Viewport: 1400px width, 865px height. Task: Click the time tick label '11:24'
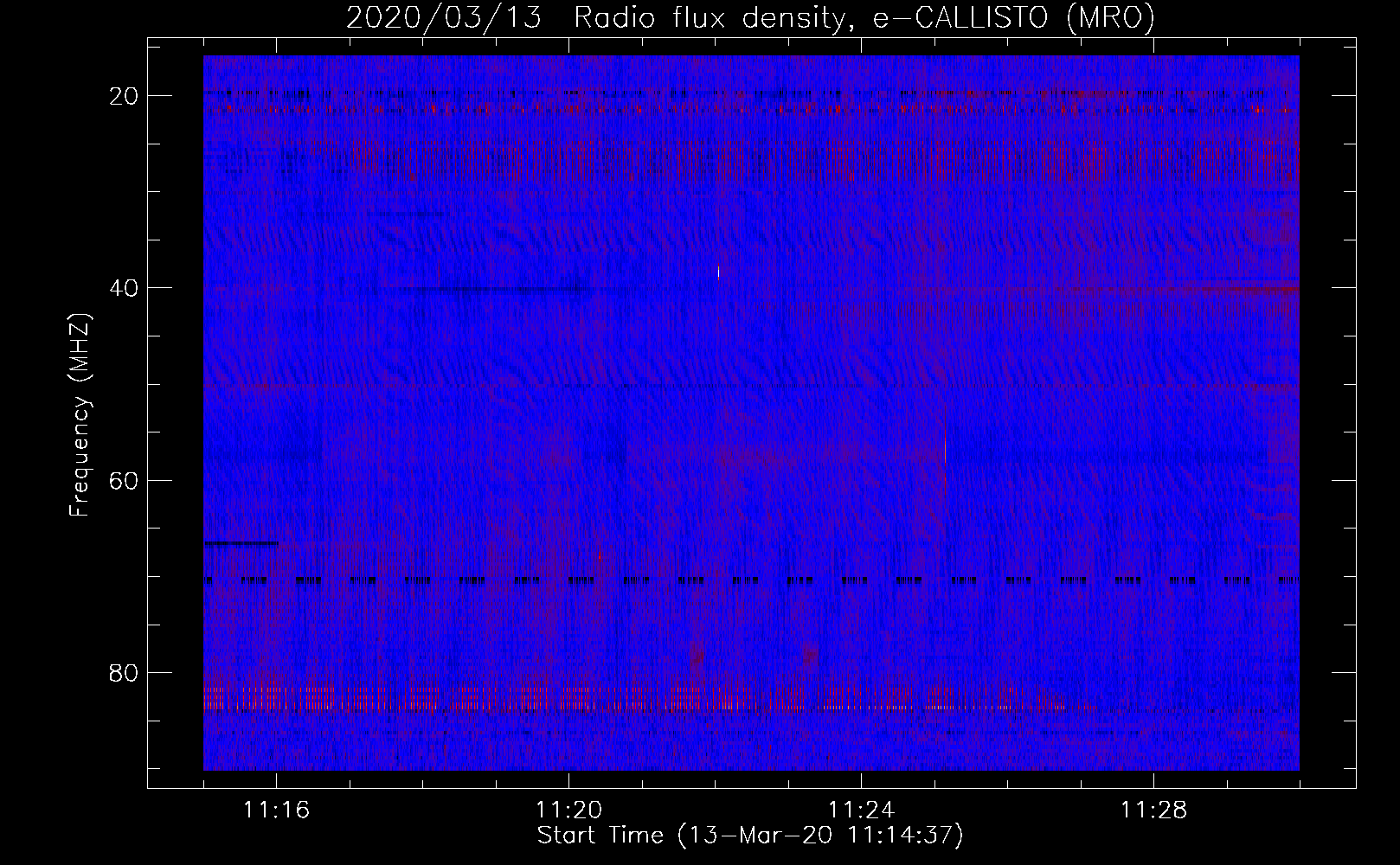click(862, 811)
